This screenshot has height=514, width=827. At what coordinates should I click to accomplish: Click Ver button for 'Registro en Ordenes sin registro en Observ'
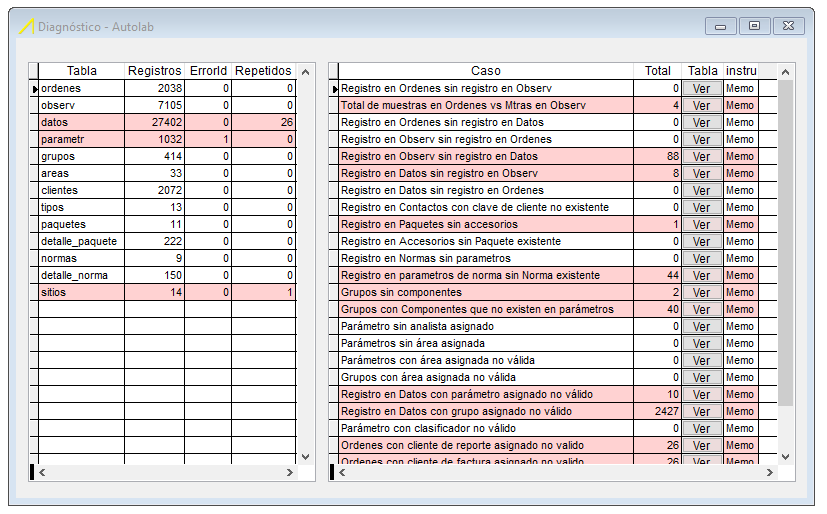702,89
